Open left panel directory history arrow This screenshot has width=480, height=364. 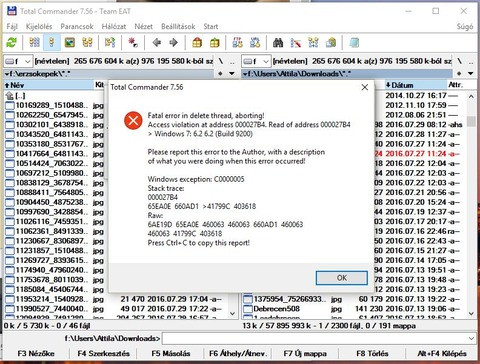tap(232, 73)
